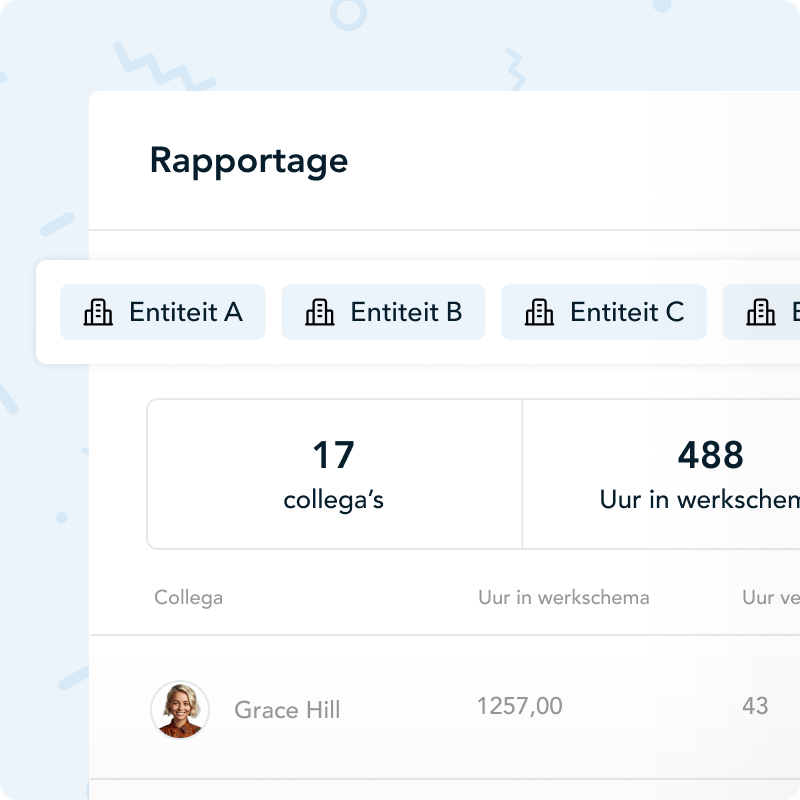This screenshot has height=800, width=800.
Task: Sort by the Uur in werkschema column header
Action: 564,597
